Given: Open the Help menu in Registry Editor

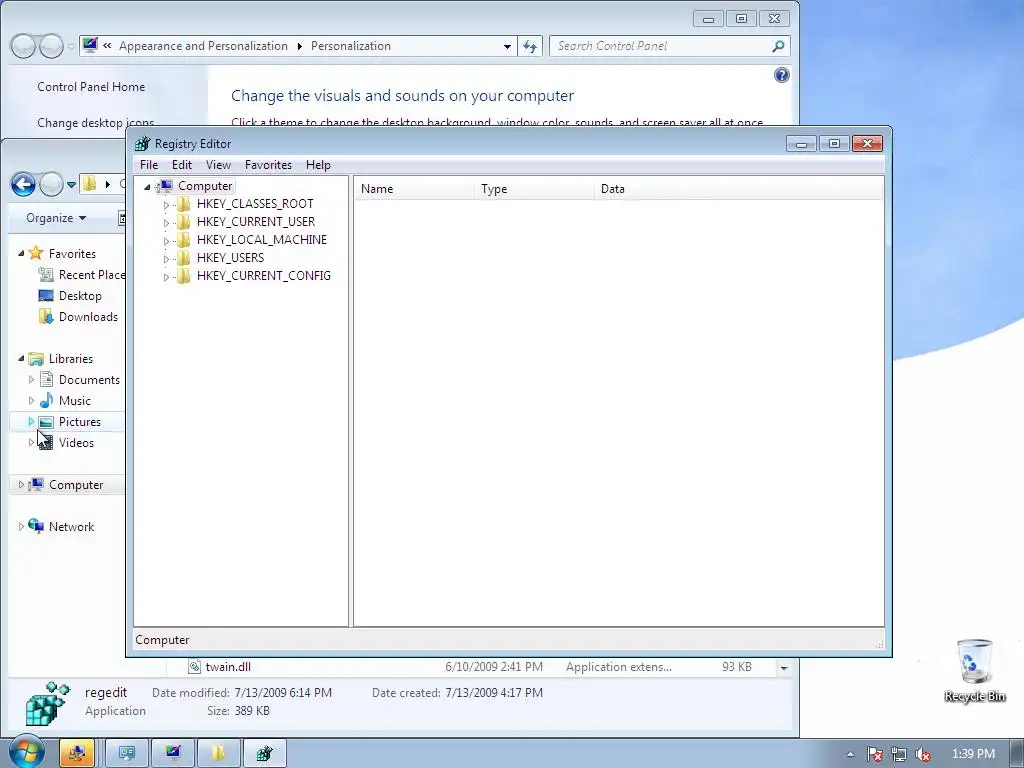Looking at the screenshot, I should (318, 165).
